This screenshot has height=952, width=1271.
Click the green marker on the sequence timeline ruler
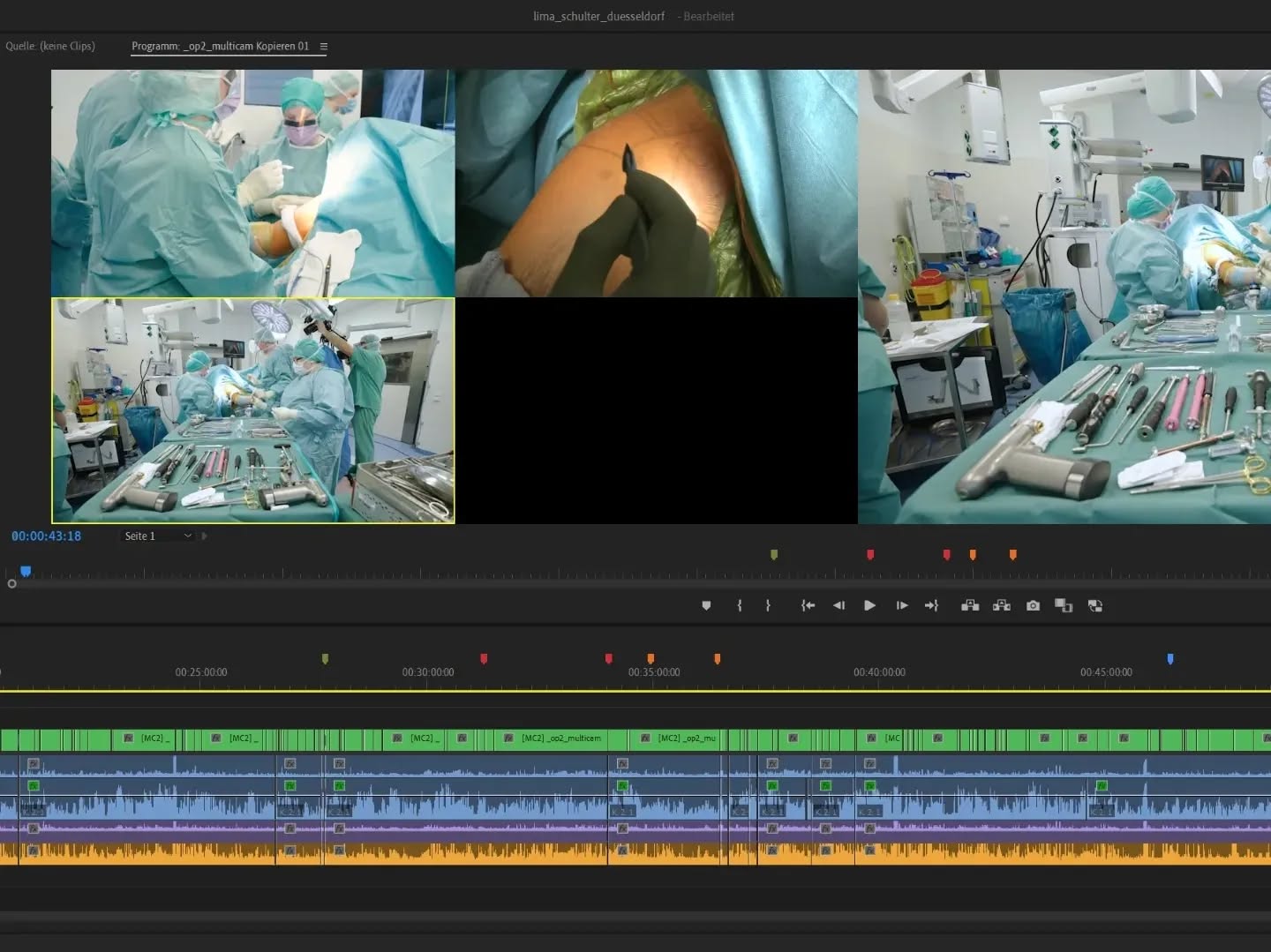[x=325, y=659]
